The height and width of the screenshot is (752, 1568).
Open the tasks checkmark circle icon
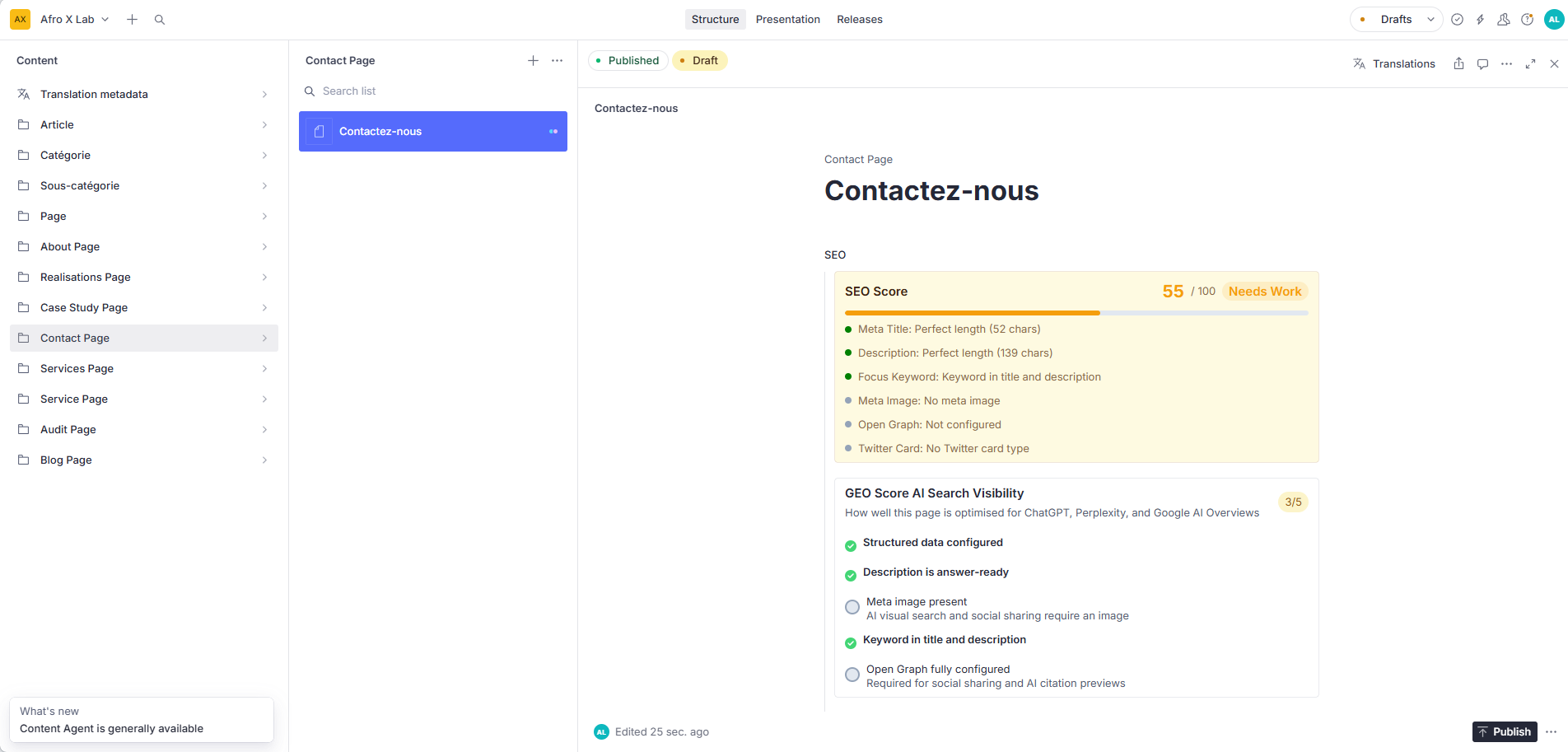(x=1457, y=19)
